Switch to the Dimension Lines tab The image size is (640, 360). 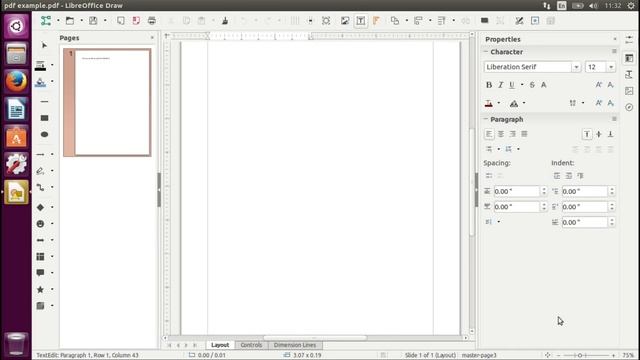(295, 345)
